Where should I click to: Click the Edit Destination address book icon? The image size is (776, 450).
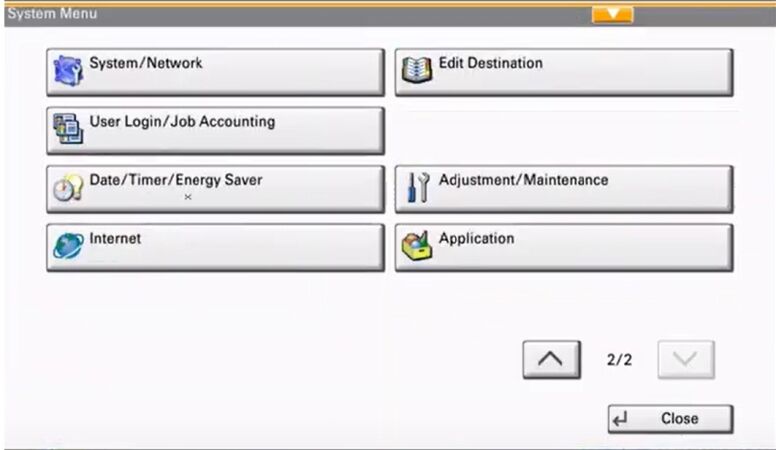[x=418, y=71]
